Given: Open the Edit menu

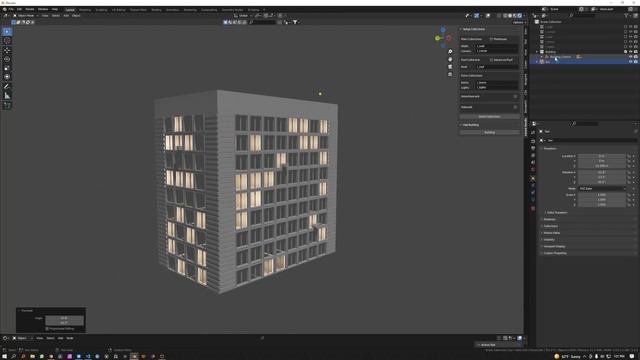Looking at the screenshot, I should point(19,9).
